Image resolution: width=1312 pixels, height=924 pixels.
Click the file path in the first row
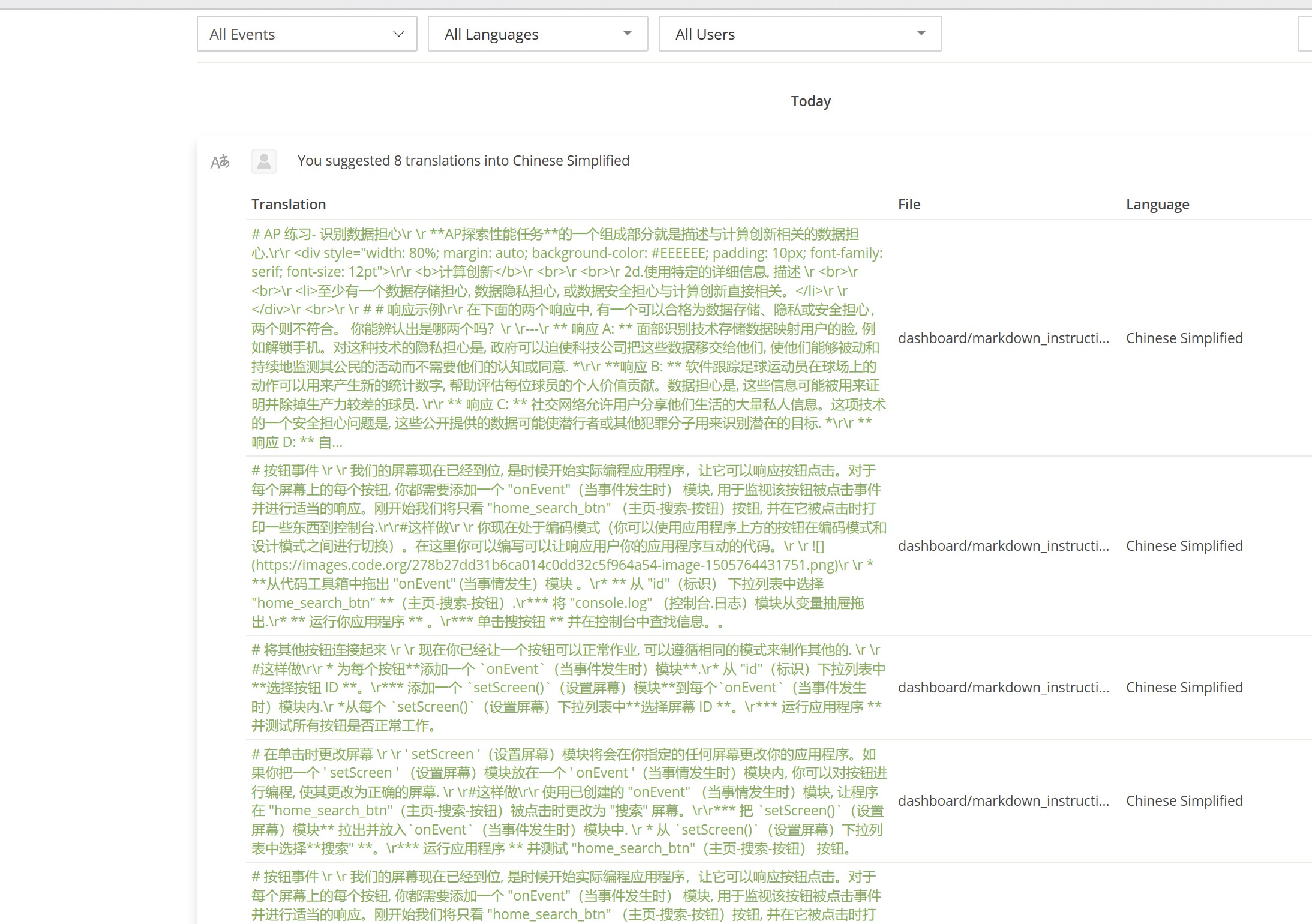pos(1003,338)
